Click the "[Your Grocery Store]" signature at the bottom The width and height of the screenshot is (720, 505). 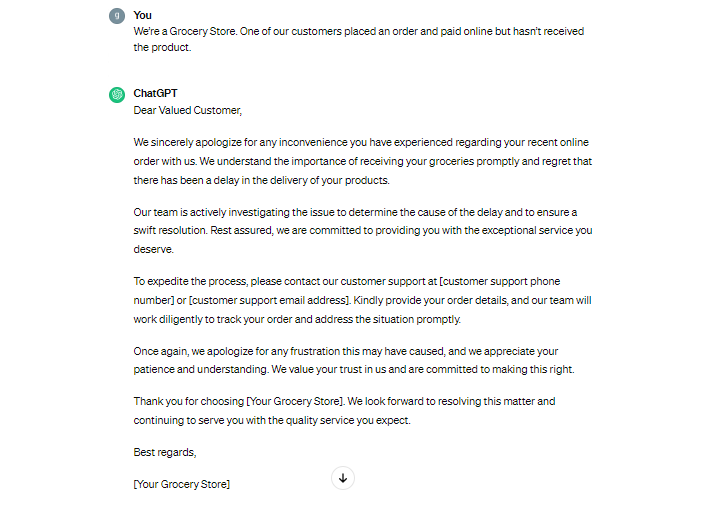(x=182, y=484)
